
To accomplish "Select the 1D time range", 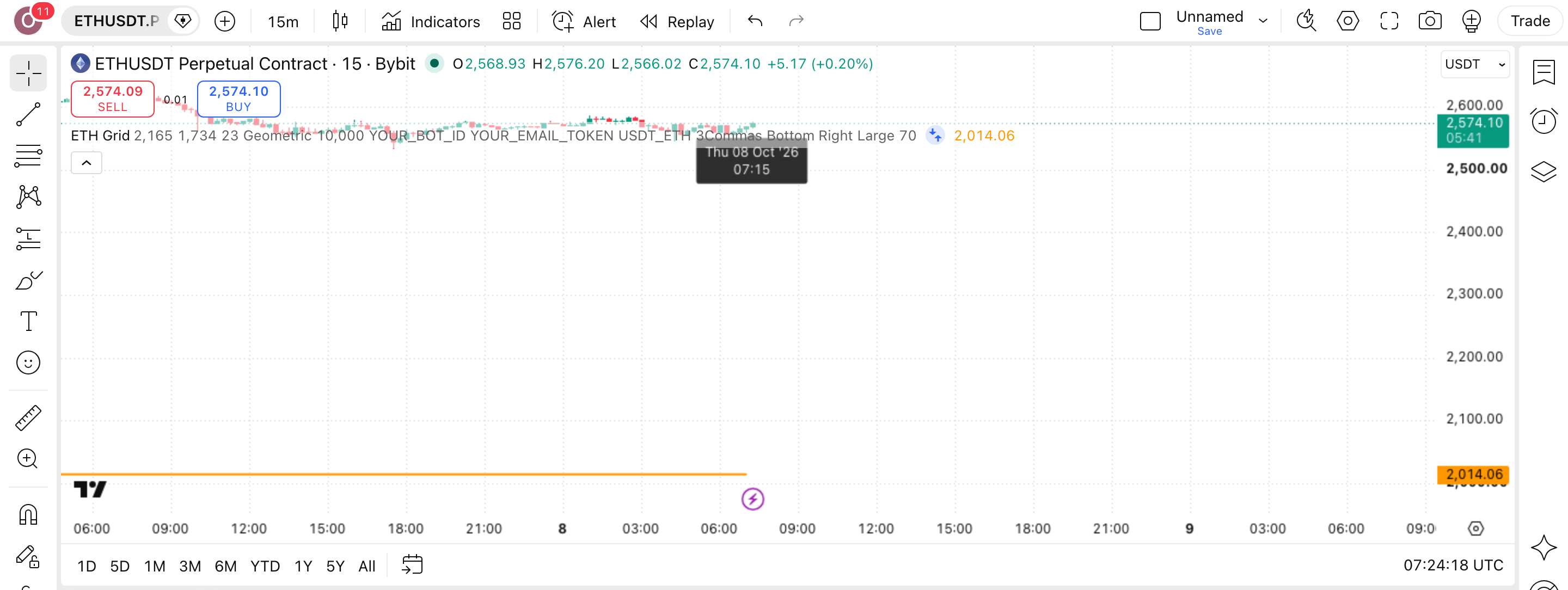I will click(x=87, y=566).
